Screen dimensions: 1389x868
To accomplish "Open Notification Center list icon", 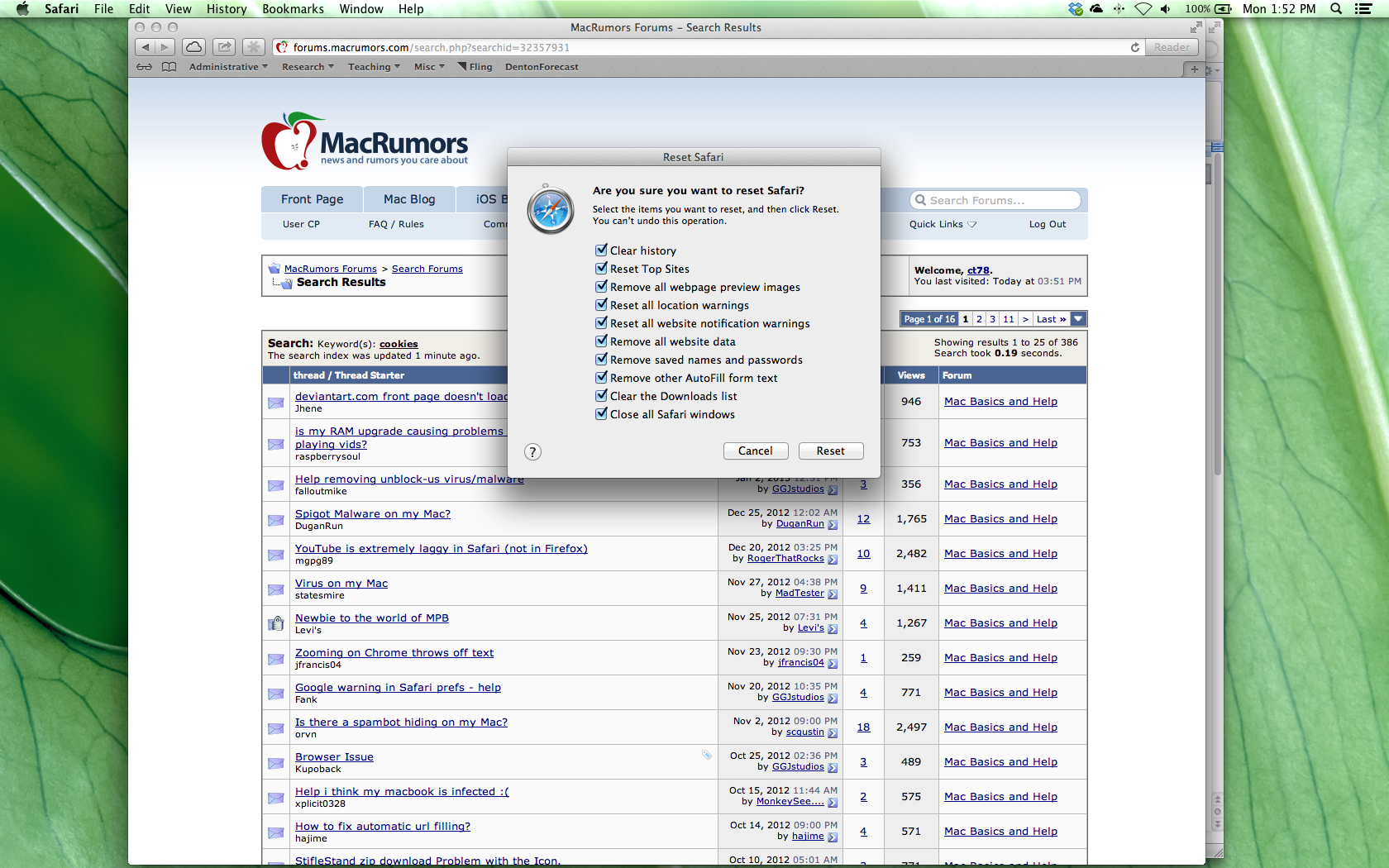I will point(1363,9).
